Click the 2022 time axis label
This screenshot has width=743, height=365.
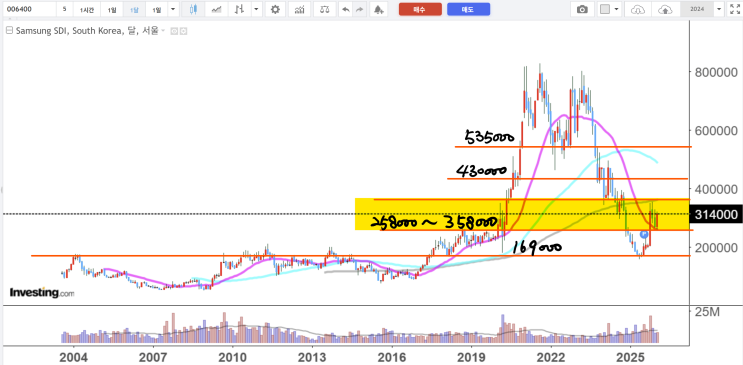(x=551, y=356)
